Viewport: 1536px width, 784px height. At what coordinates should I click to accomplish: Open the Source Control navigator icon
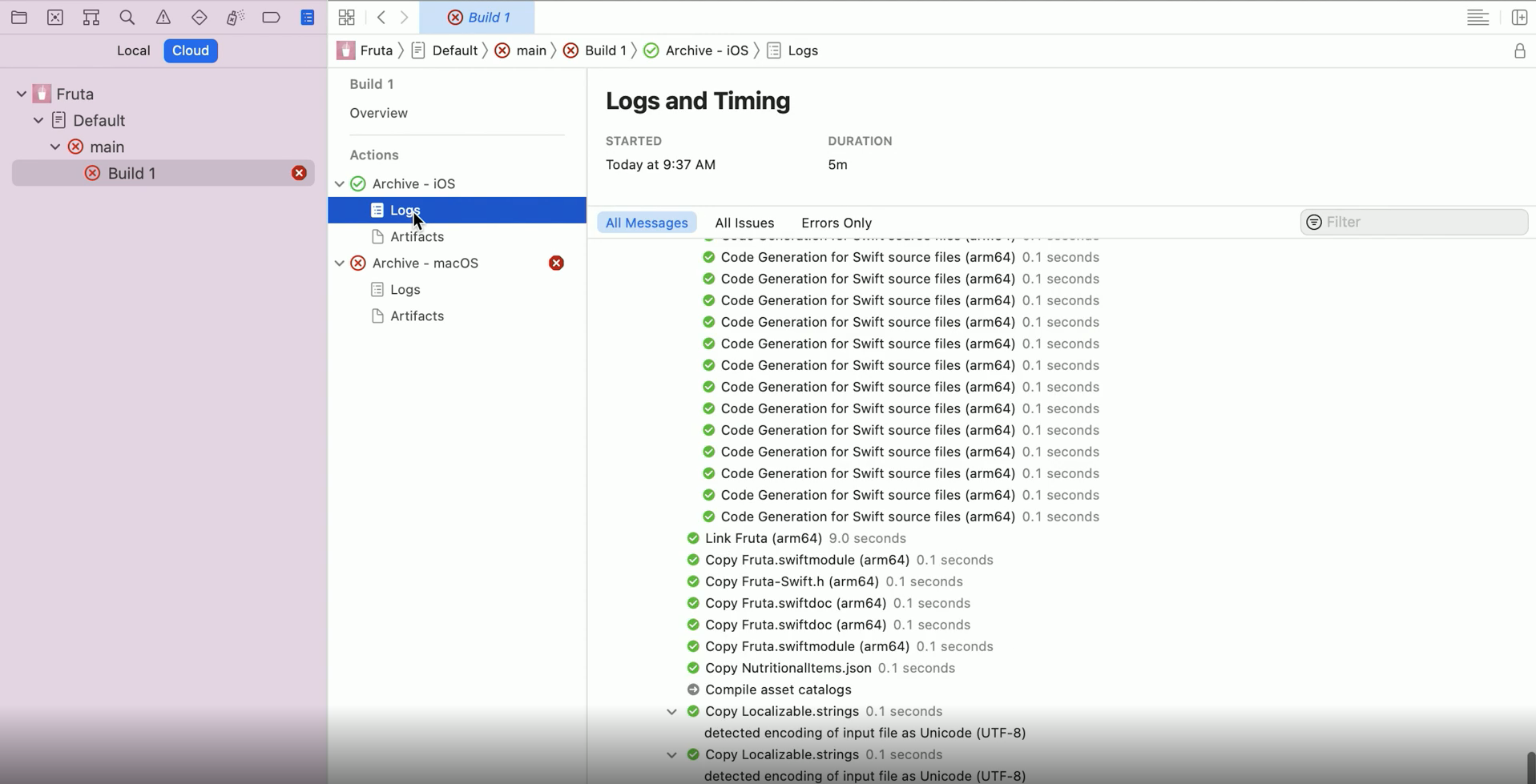55,17
